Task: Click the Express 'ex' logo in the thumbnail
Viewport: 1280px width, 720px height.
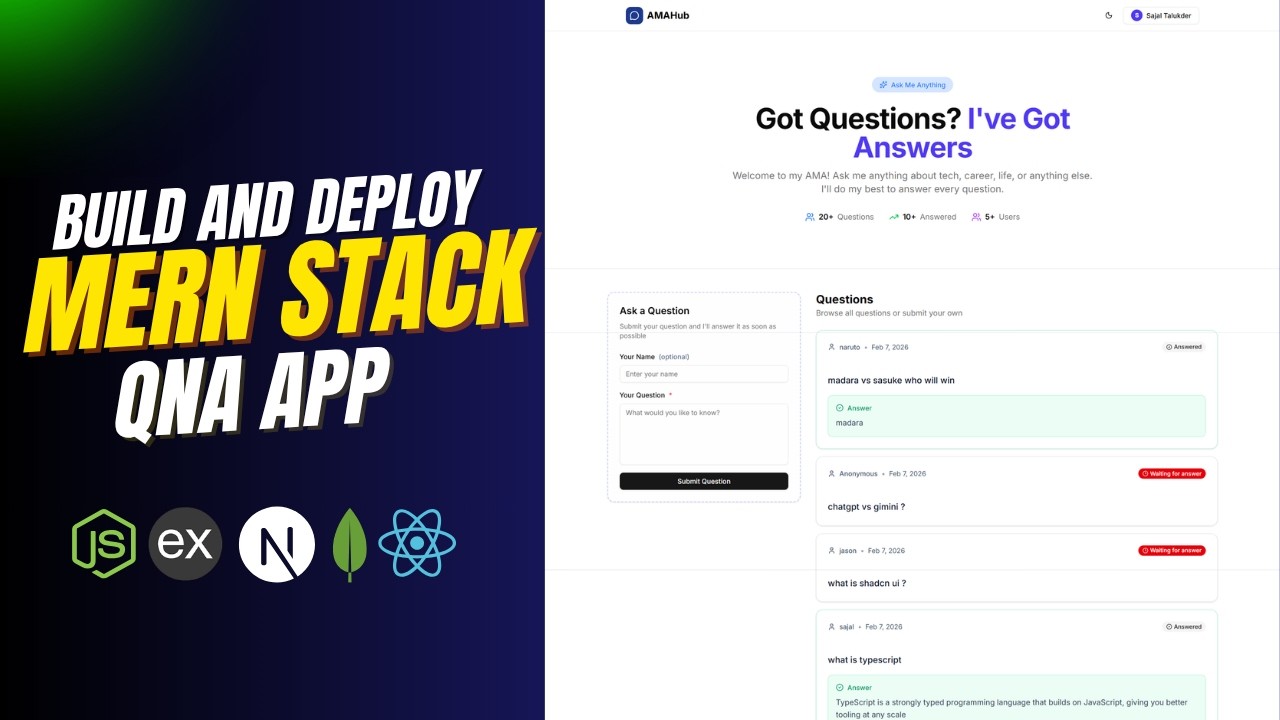Action: (x=185, y=544)
